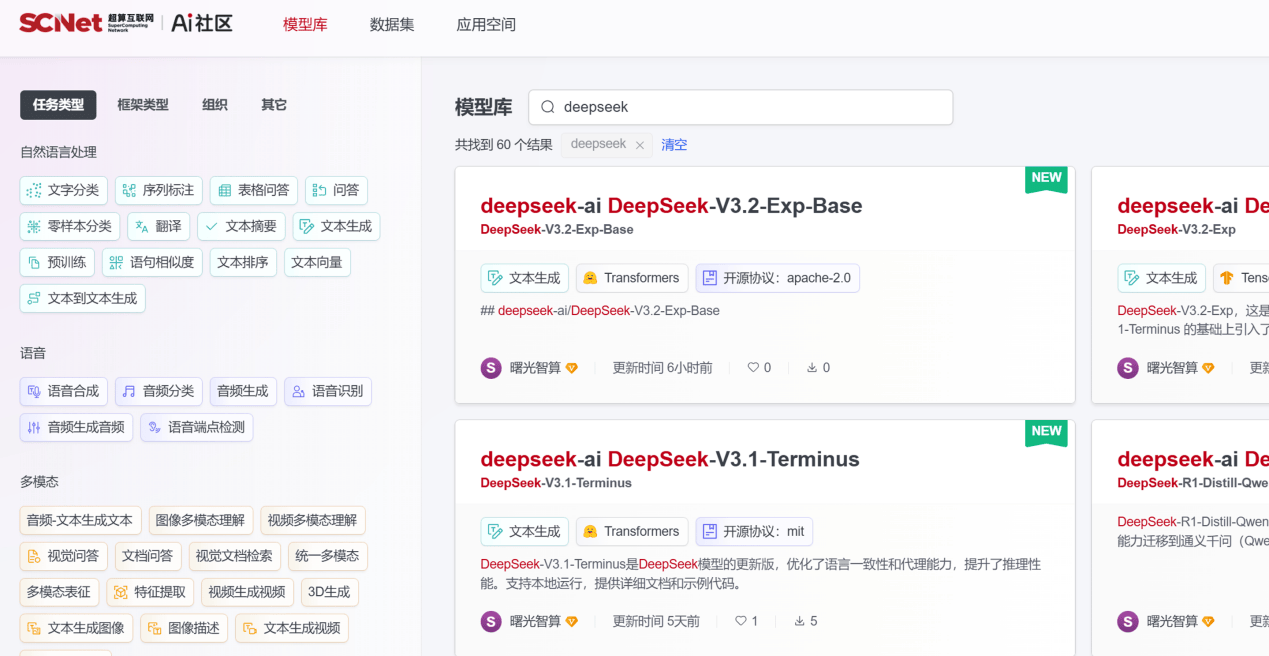Click heart icon on DeepSeek-V3.1-Terminus card
The height and width of the screenshot is (656, 1269).
pos(740,621)
